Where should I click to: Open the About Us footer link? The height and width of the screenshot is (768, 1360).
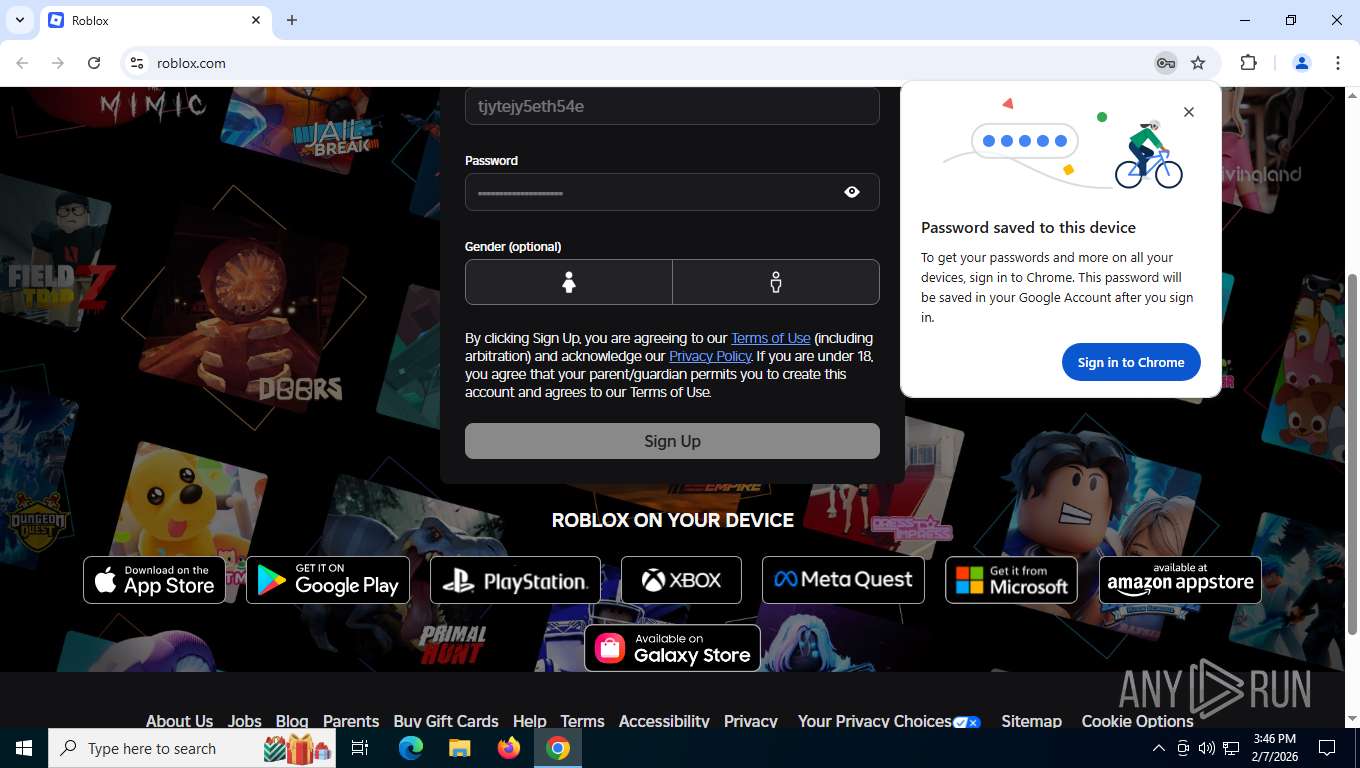[x=179, y=721]
